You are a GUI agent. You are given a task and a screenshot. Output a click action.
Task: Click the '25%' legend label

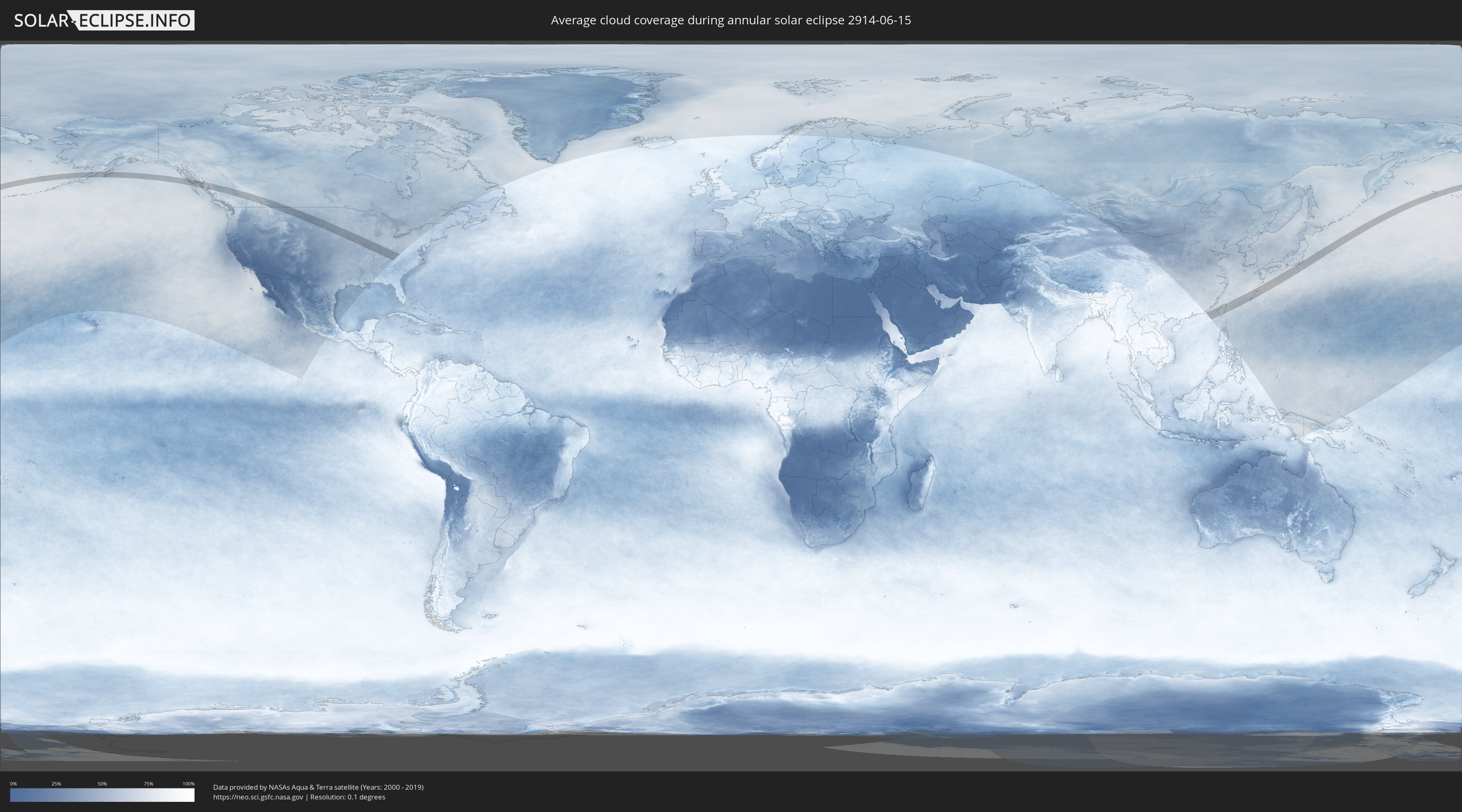[x=56, y=784]
